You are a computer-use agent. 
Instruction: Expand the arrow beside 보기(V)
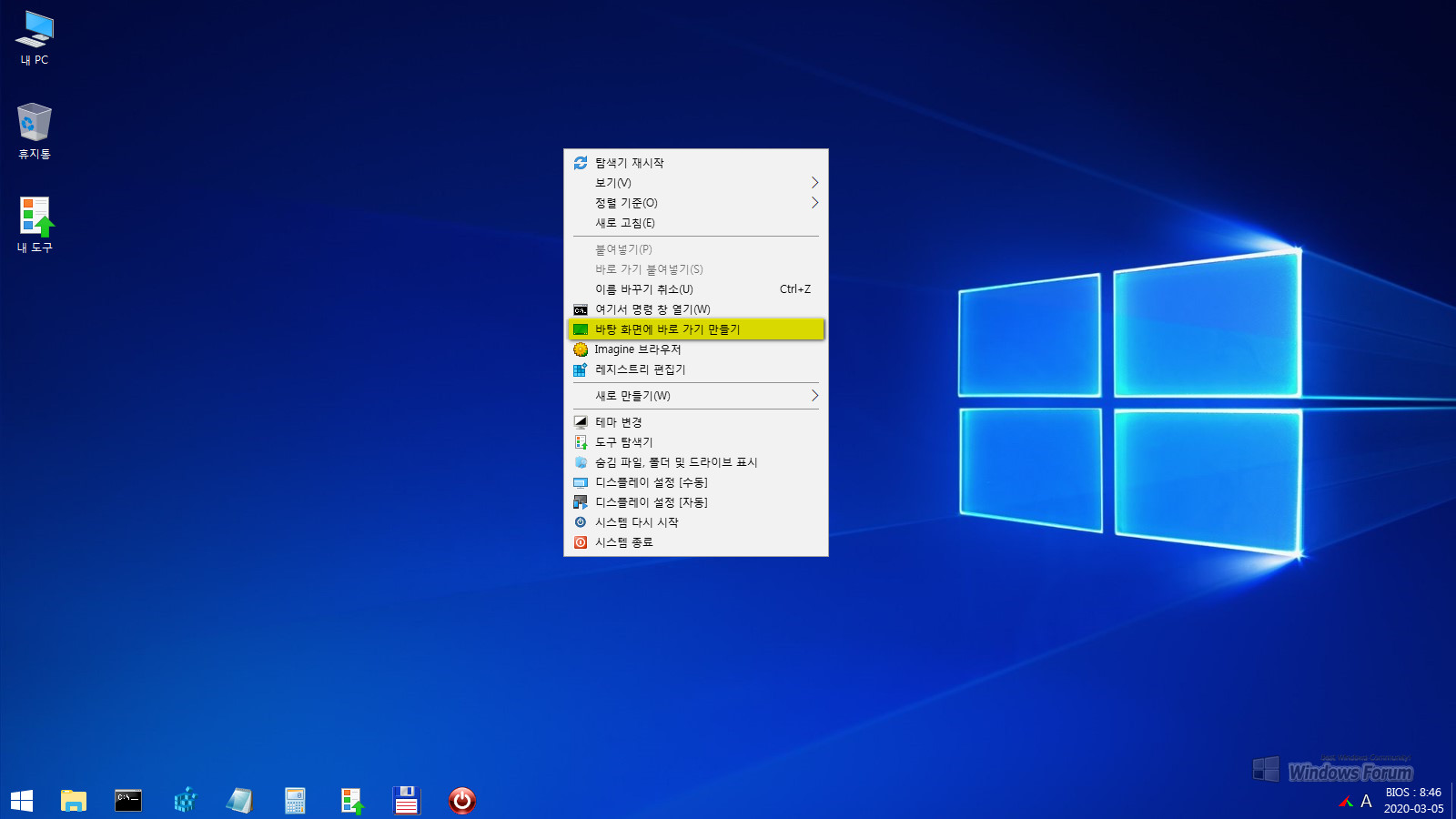[x=814, y=183]
